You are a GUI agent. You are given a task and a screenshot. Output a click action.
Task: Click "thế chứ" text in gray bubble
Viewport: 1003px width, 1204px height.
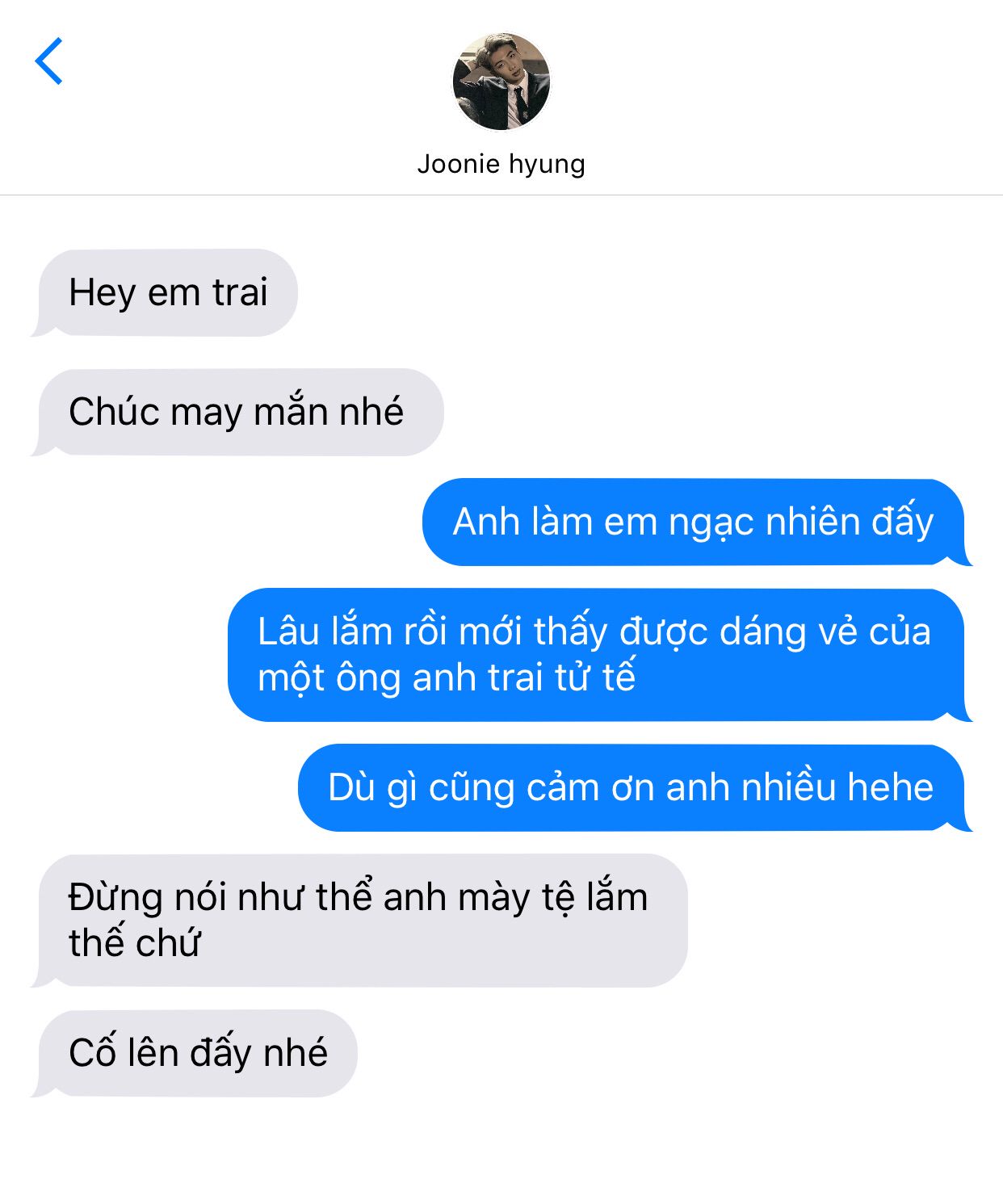tap(134, 942)
